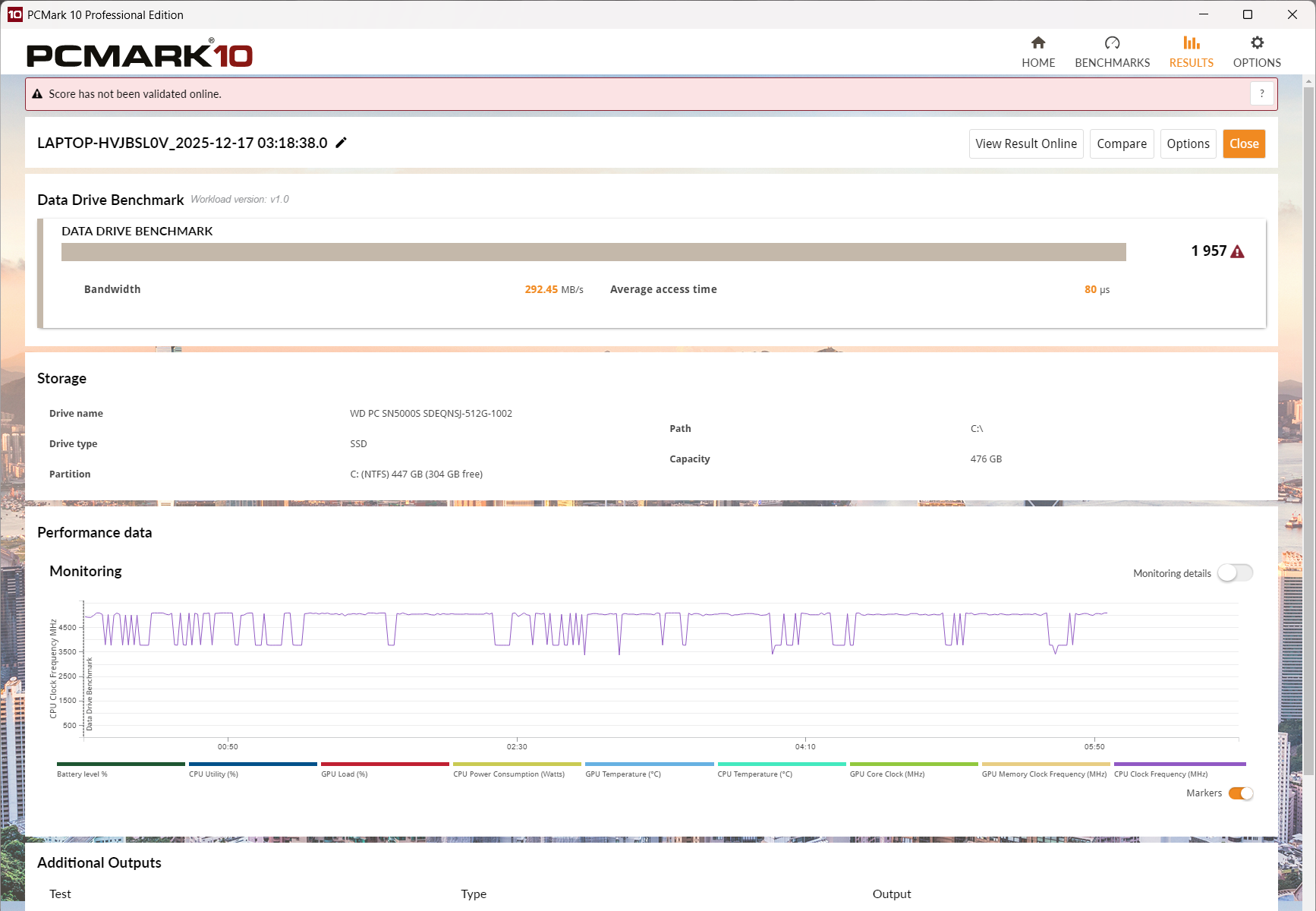
Task: Click the Additional Outputs heading
Action: click(99, 862)
